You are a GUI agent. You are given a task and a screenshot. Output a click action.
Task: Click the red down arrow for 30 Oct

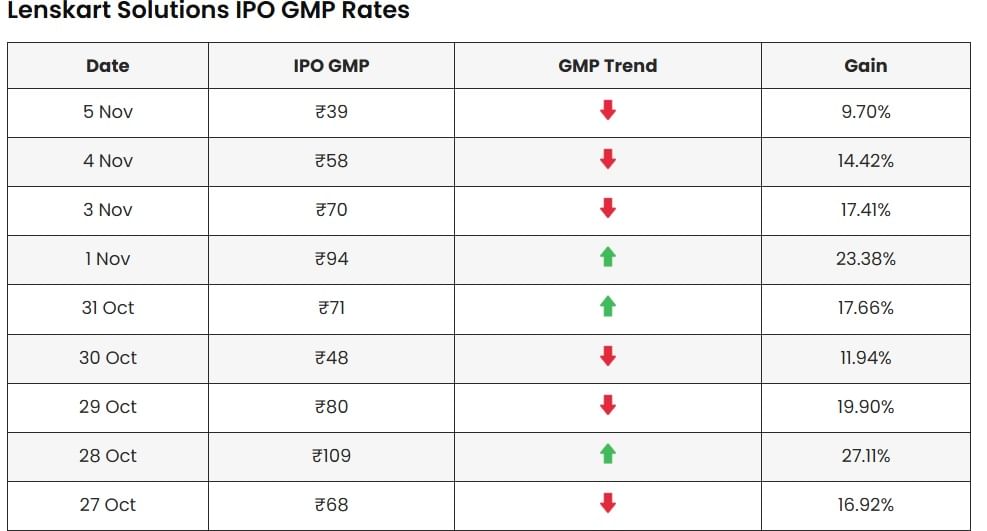coord(607,356)
